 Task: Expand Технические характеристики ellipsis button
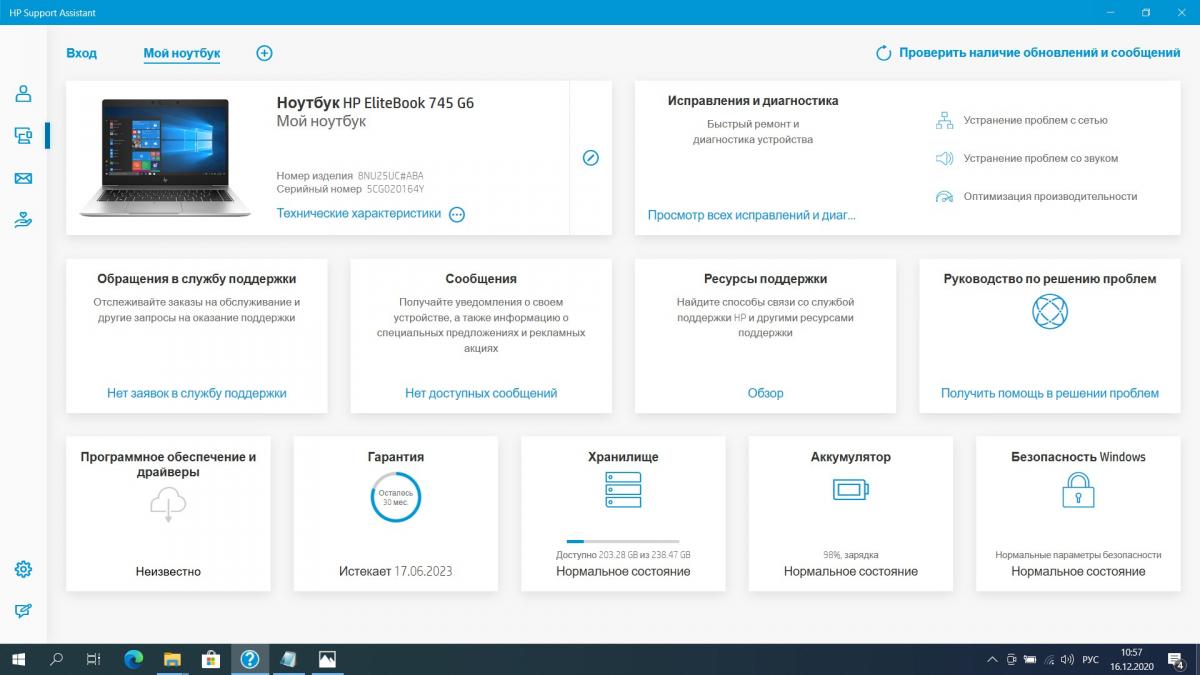coord(457,214)
